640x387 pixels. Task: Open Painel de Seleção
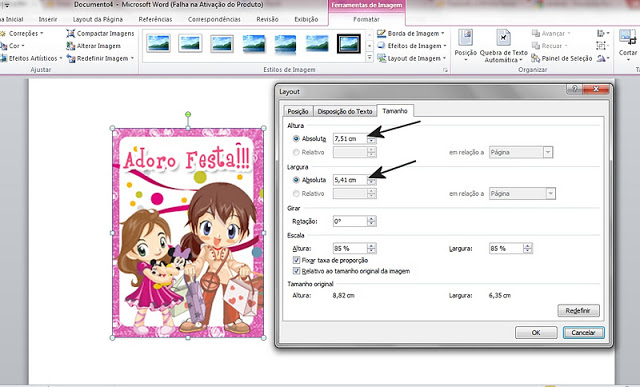click(562, 58)
